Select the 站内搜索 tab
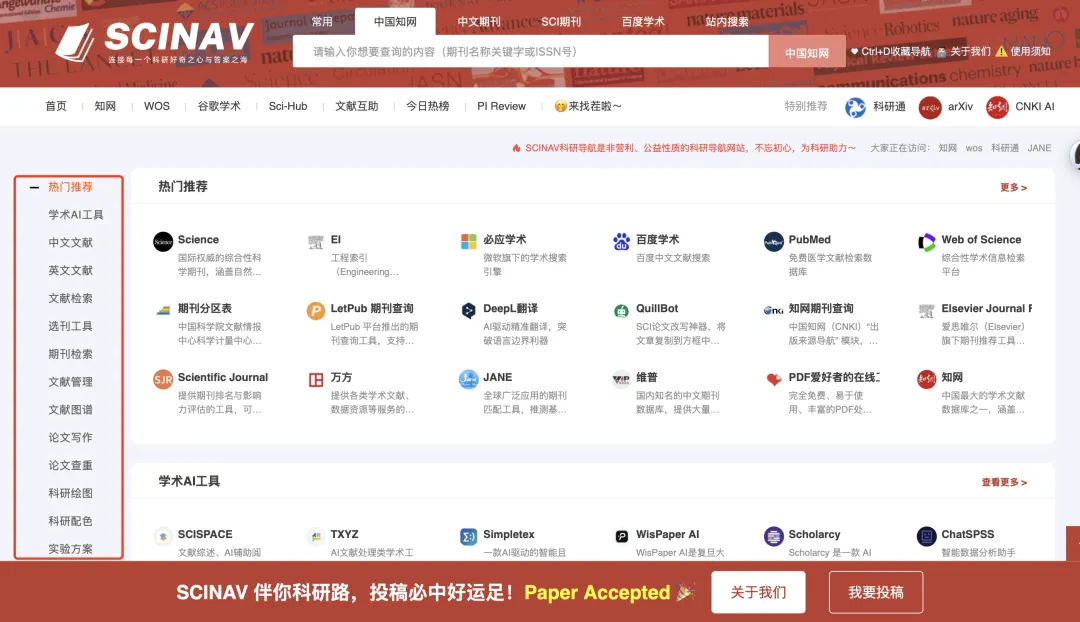The height and width of the screenshot is (622, 1080). [x=727, y=21]
